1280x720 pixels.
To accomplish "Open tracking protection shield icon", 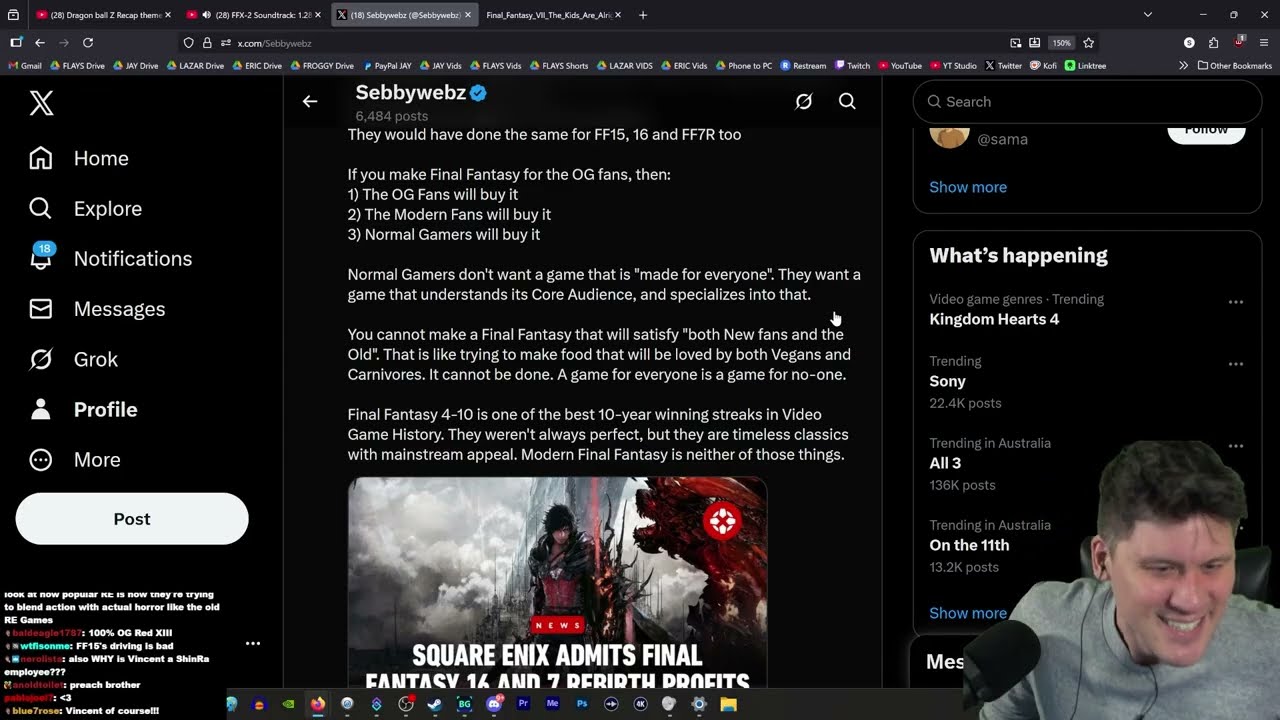I will point(188,43).
